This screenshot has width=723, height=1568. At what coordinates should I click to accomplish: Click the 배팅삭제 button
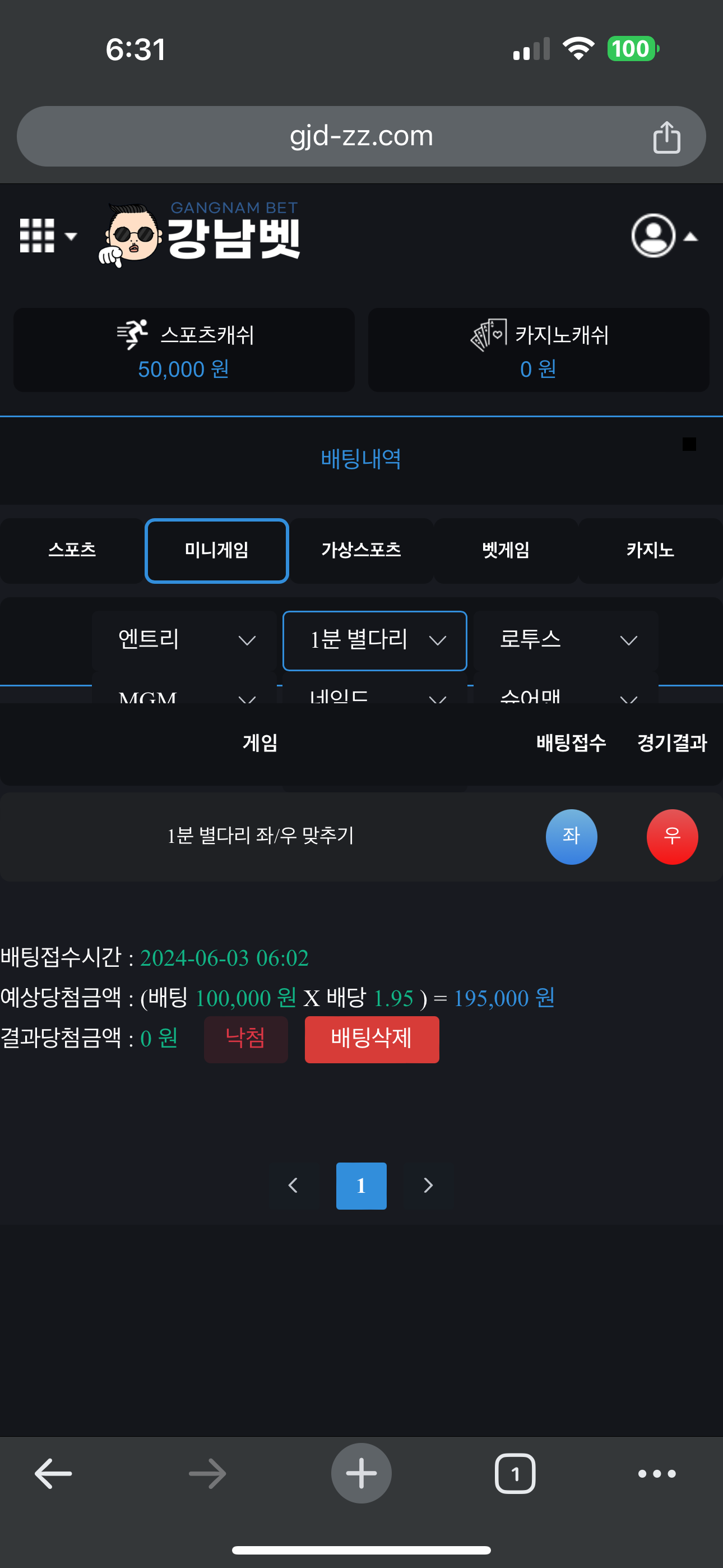click(371, 1039)
